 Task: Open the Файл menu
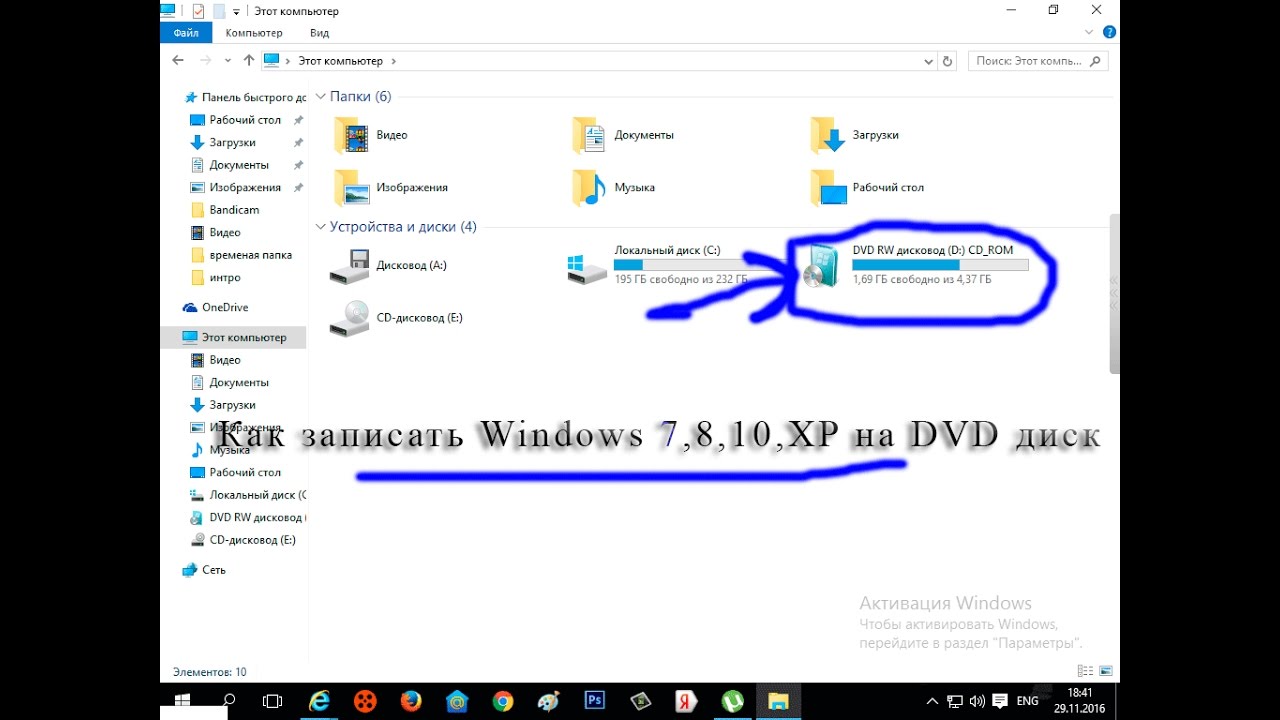tap(186, 32)
